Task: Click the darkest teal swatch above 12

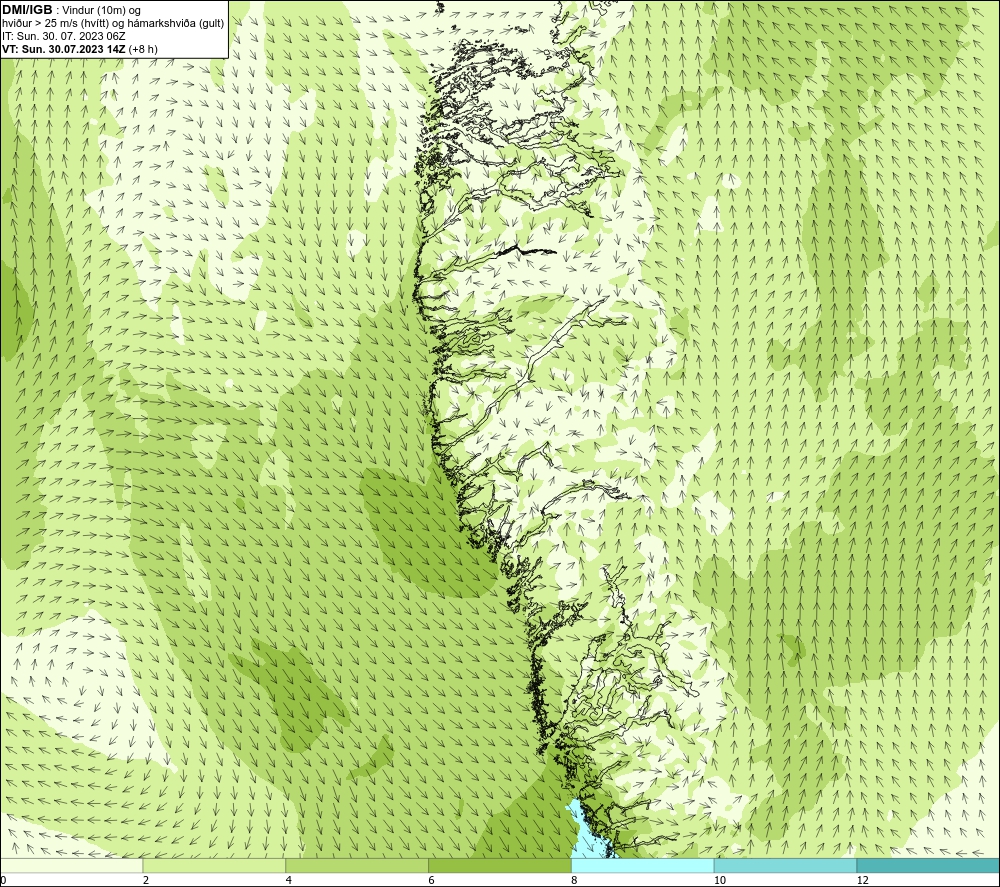Action: [929, 865]
